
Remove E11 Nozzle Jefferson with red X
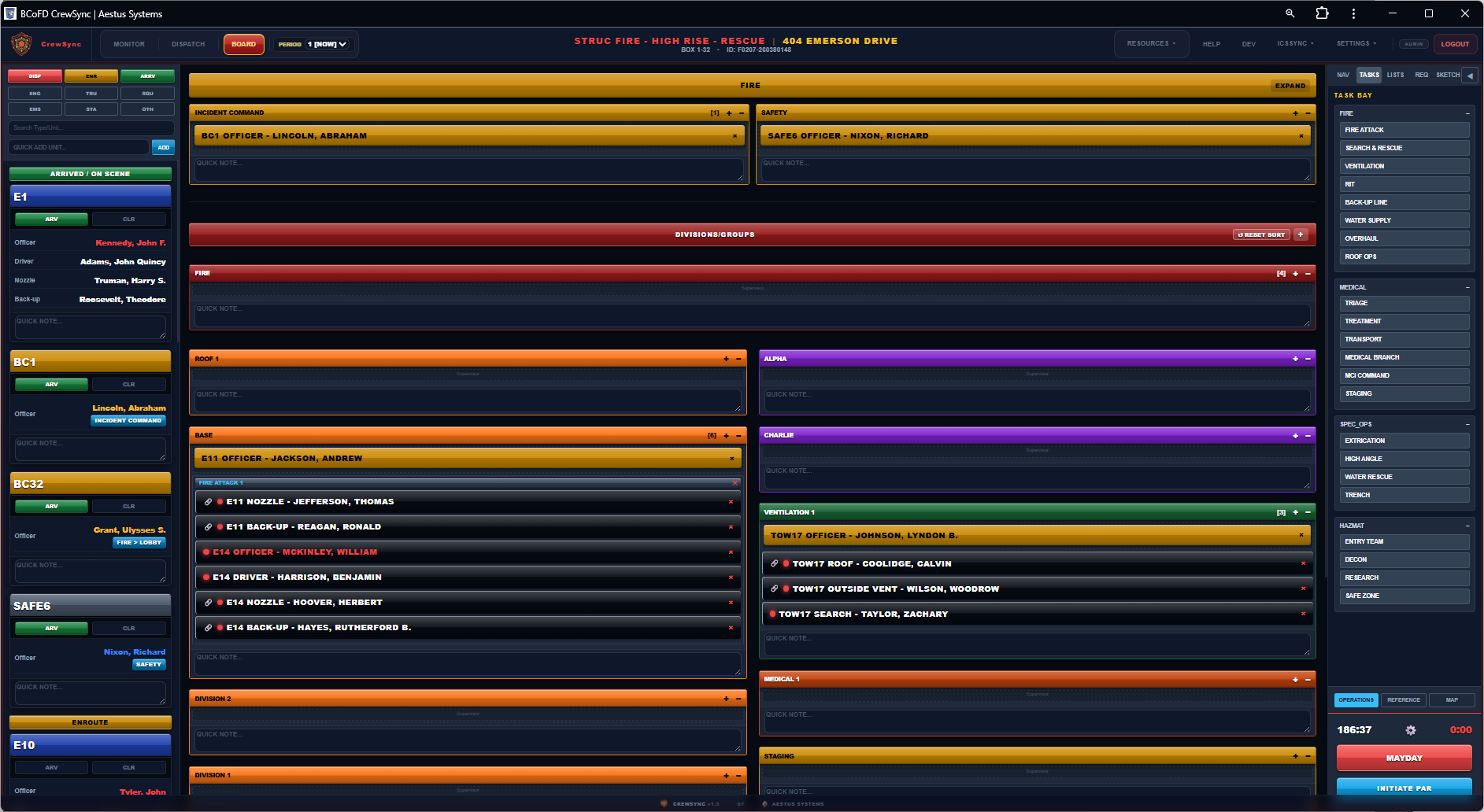click(731, 502)
